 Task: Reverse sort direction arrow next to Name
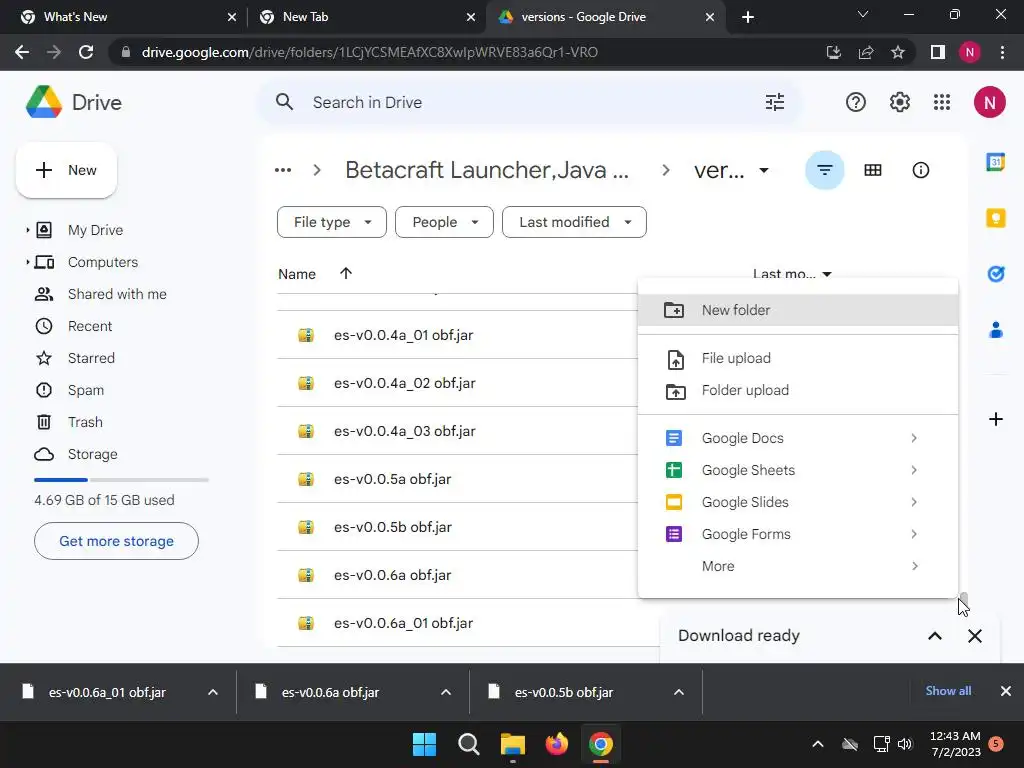(x=345, y=274)
